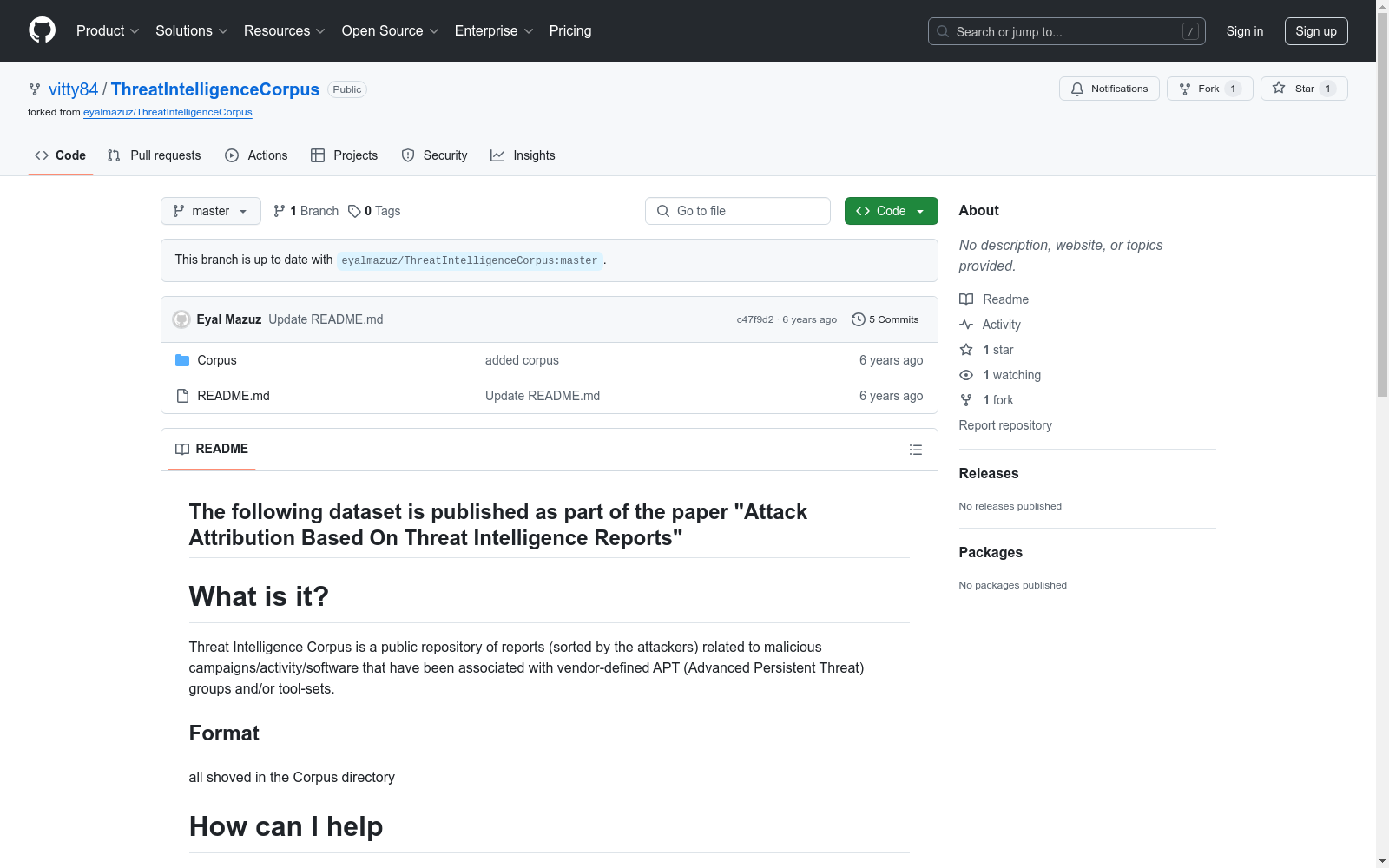This screenshot has height=868, width=1389.
Task: Click the Sign in link
Action: click(1245, 31)
